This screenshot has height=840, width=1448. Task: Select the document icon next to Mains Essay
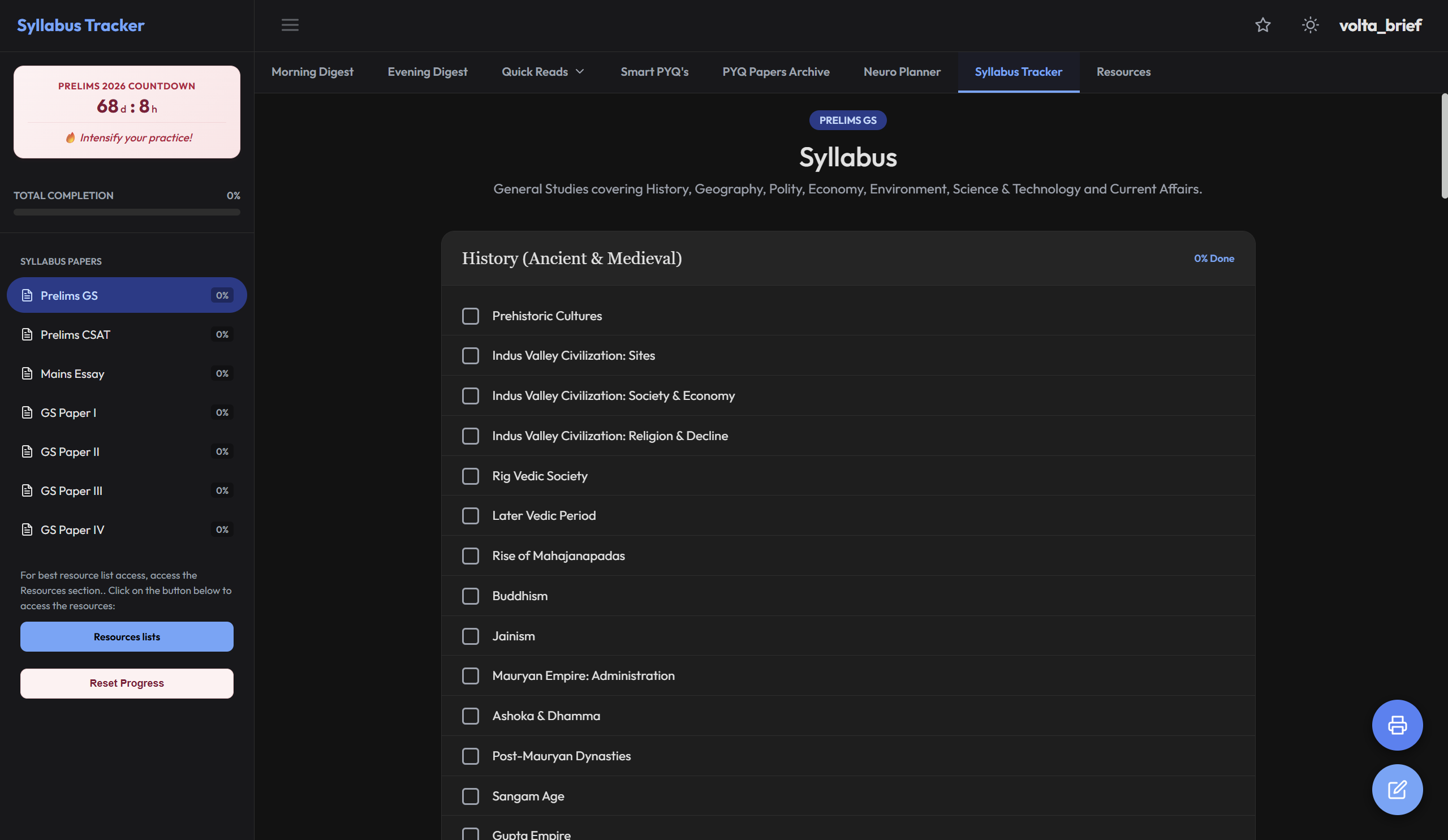click(27, 373)
